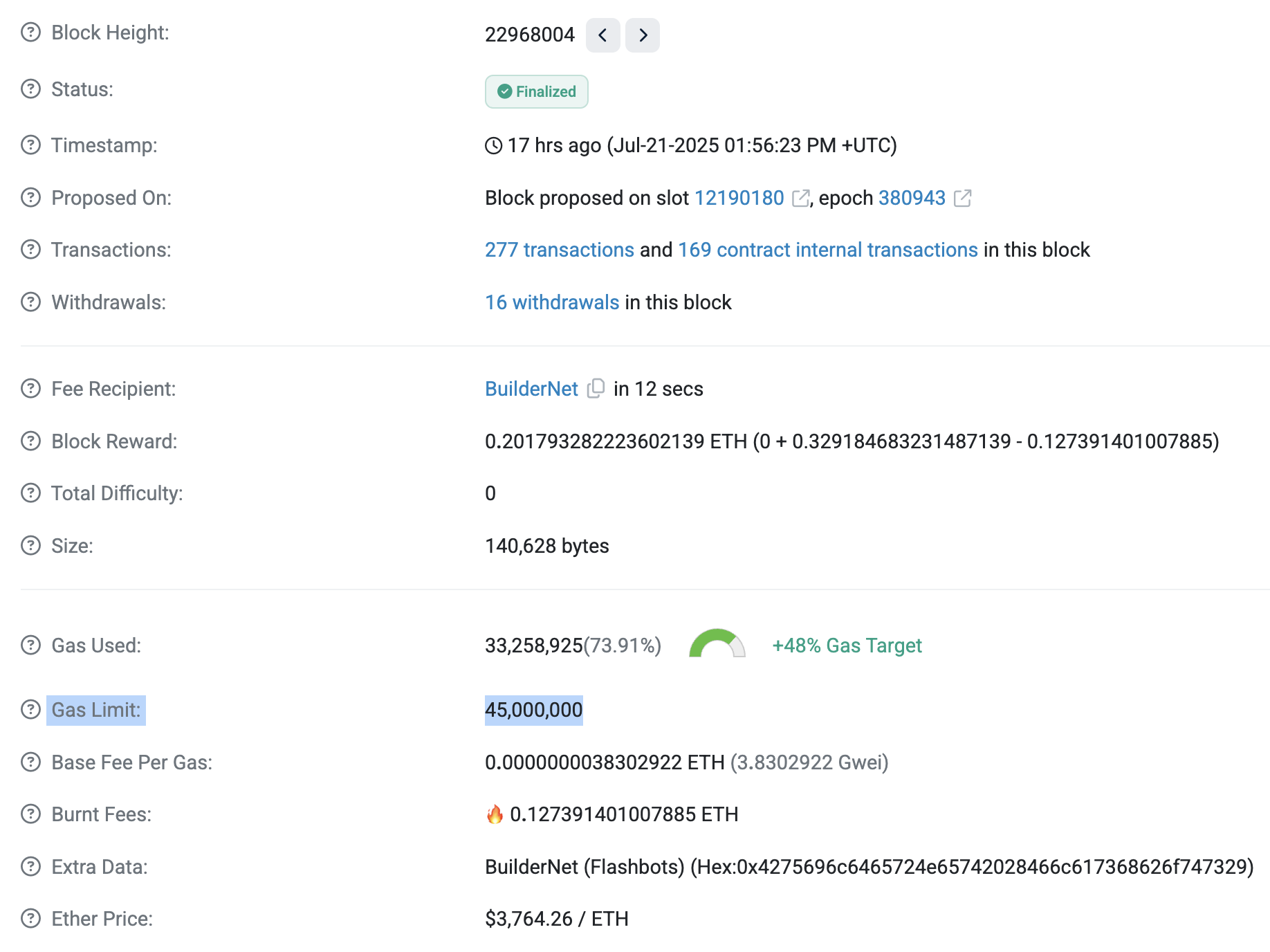The image size is (1270, 952).
Task: Click the gas used gauge indicator
Action: (717, 643)
